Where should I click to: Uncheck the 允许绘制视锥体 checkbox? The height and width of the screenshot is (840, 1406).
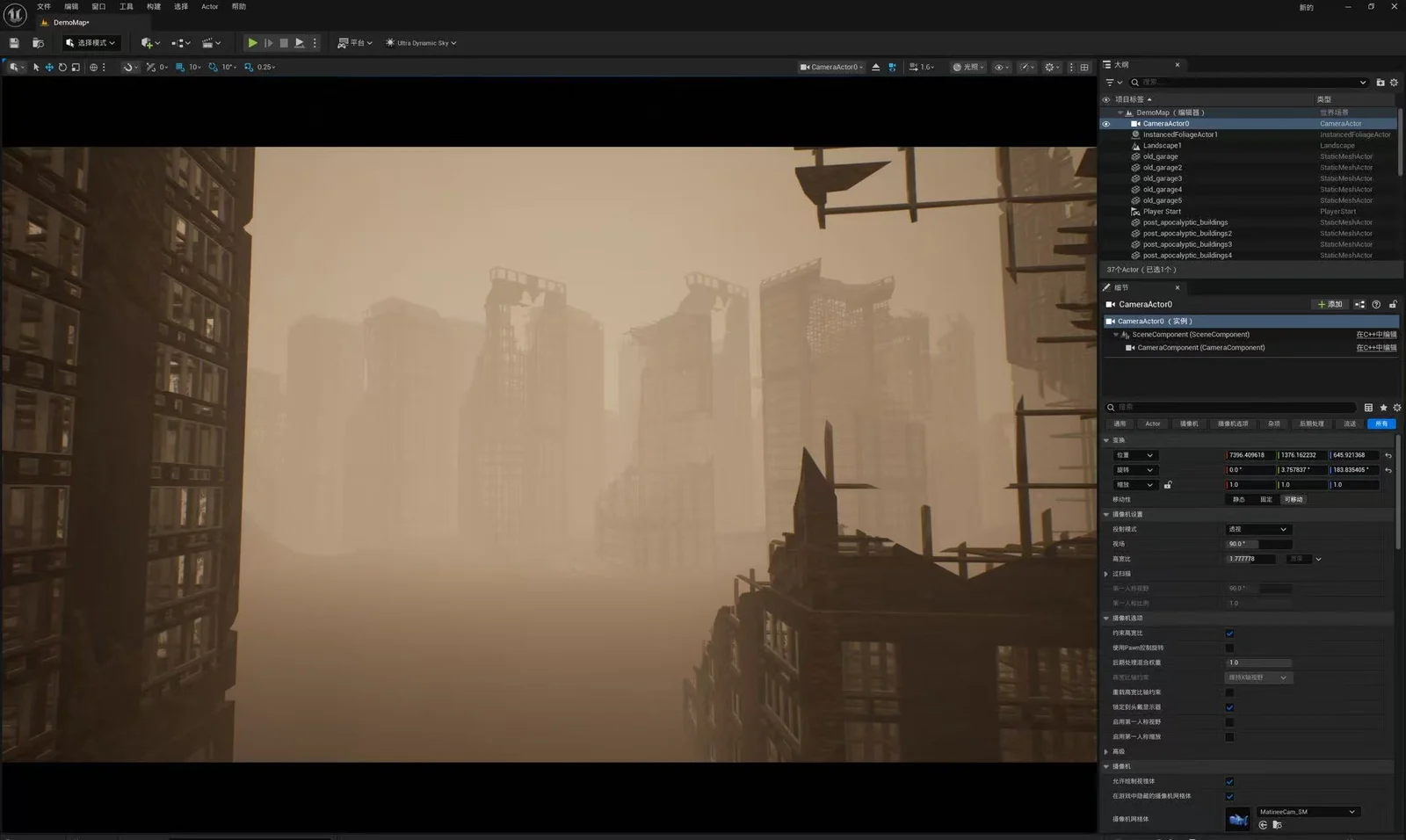point(1229,782)
